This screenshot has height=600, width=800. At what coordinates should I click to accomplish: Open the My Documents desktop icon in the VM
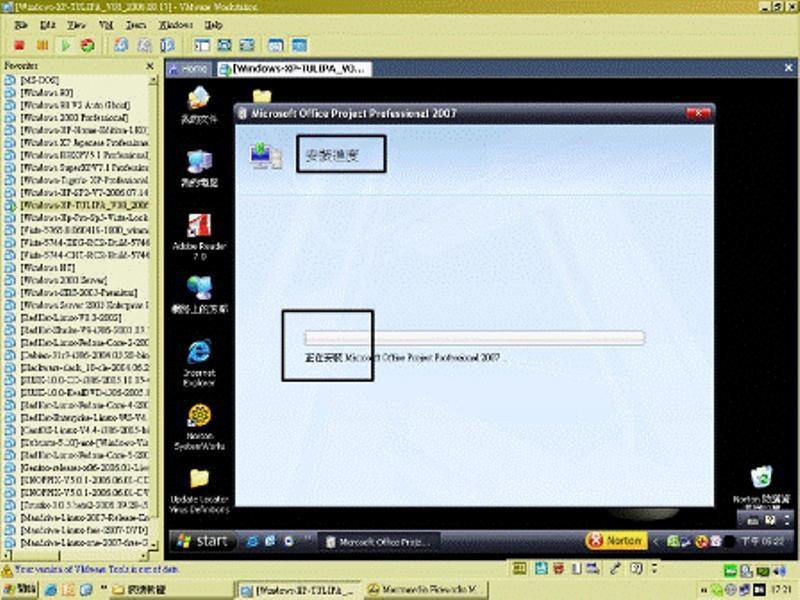click(199, 105)
